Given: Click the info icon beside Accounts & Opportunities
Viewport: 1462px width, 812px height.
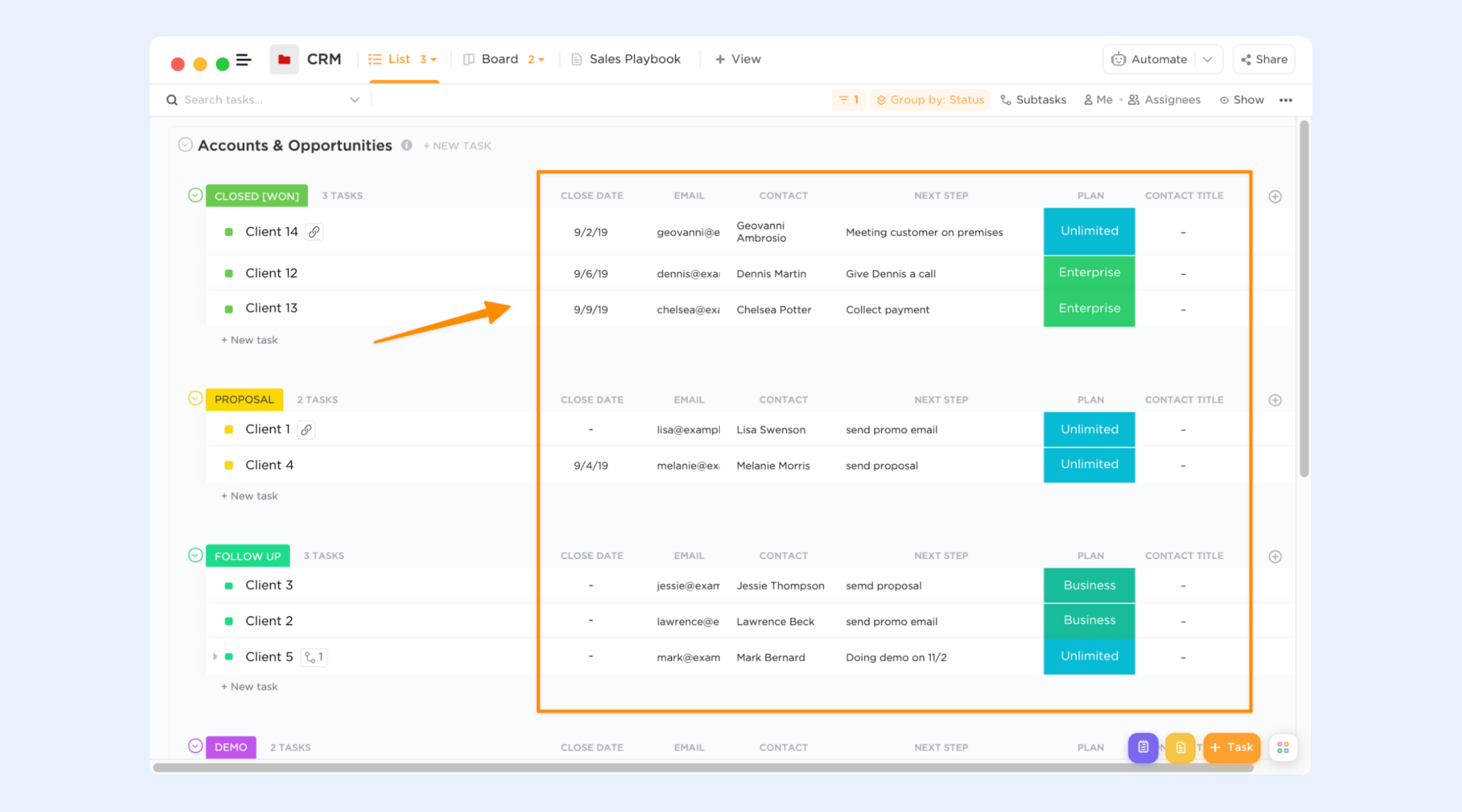Looking at the screenshot, I should tap(407, 145).
